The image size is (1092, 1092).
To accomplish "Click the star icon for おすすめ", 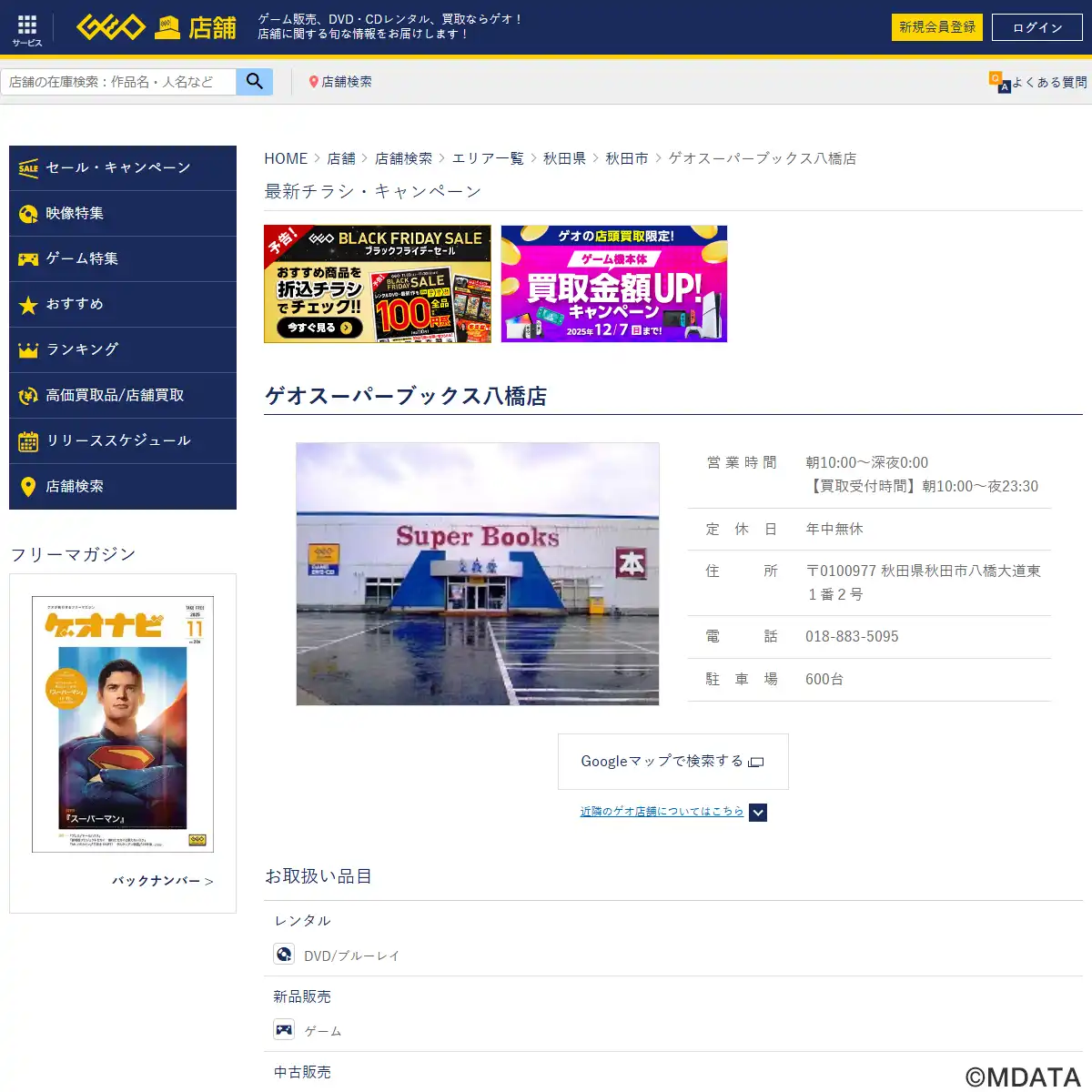I will point(28,305).
